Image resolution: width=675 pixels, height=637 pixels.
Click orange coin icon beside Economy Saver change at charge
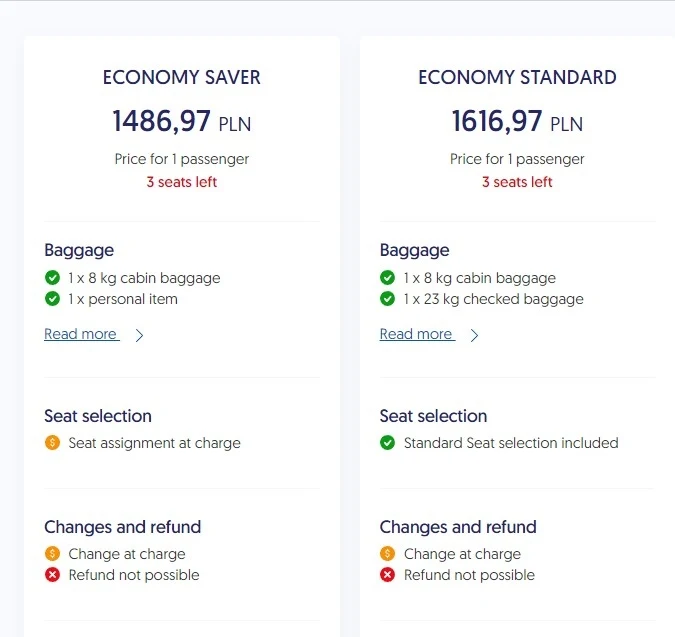tap(52, 554)
